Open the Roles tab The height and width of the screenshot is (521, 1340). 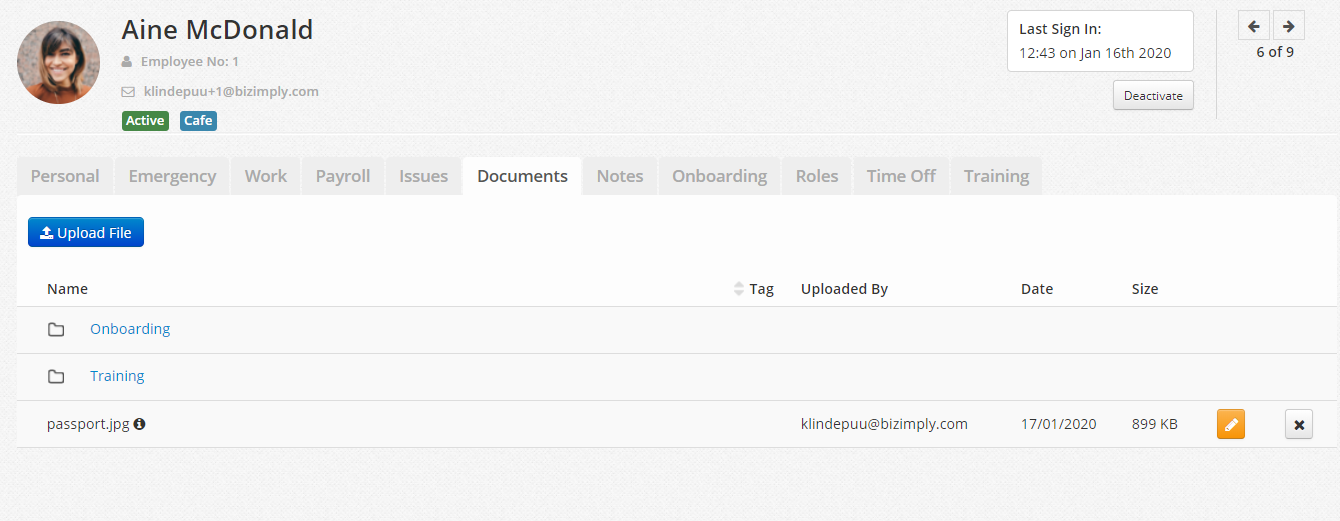pyautogui.click(x=817, y=176)
